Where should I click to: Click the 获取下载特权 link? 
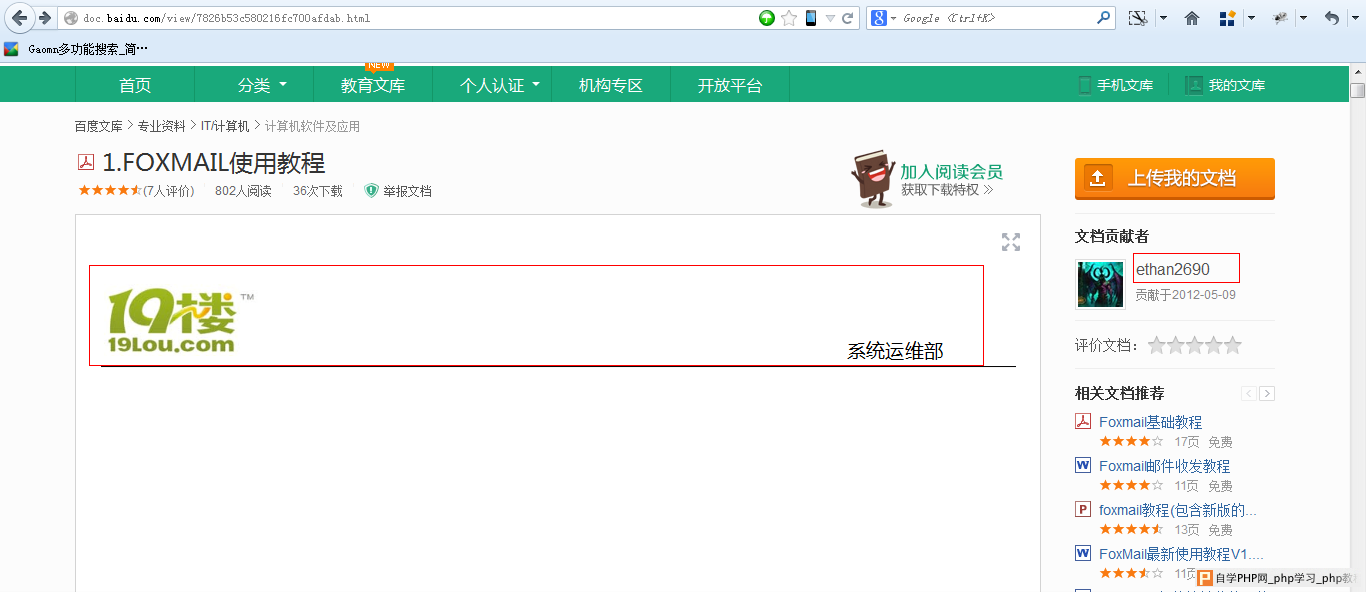click(947, 190)
